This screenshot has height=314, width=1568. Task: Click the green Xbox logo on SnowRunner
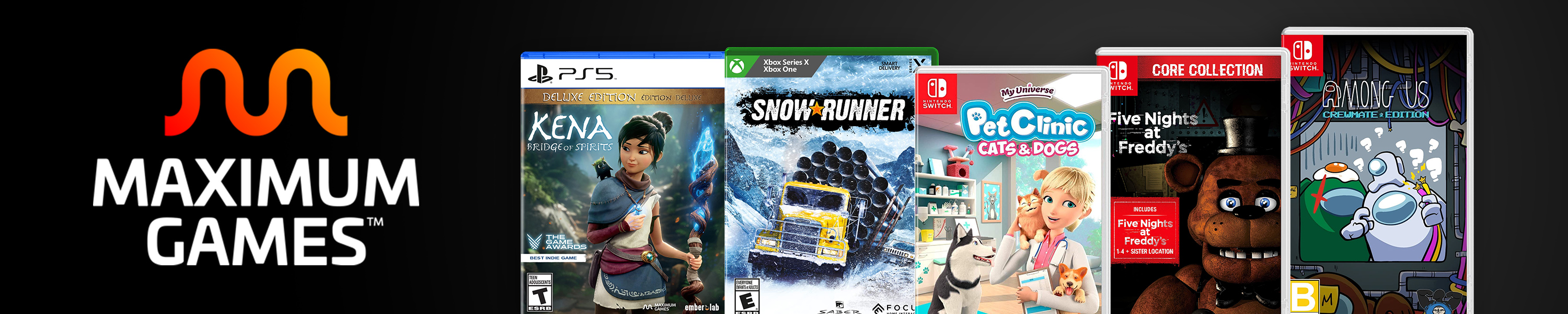point(737,66)
